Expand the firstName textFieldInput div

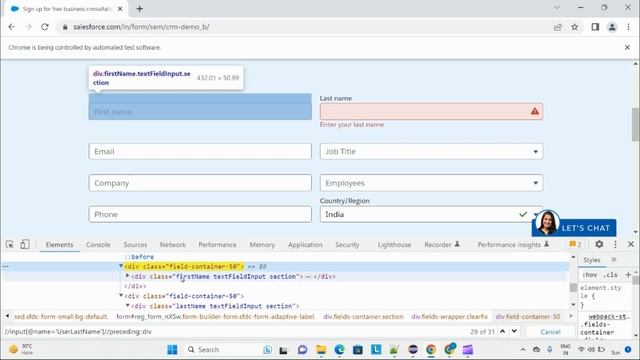pyautogui.click(x=128, y=276)
